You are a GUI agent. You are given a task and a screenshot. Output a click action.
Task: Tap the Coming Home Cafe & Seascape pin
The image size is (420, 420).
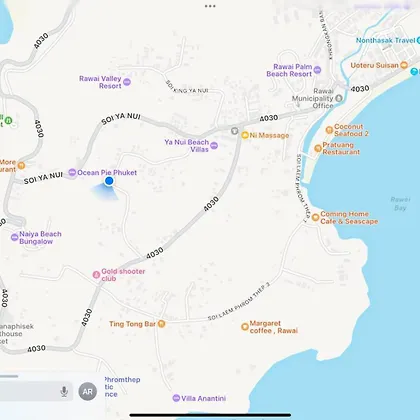point(315,217)
